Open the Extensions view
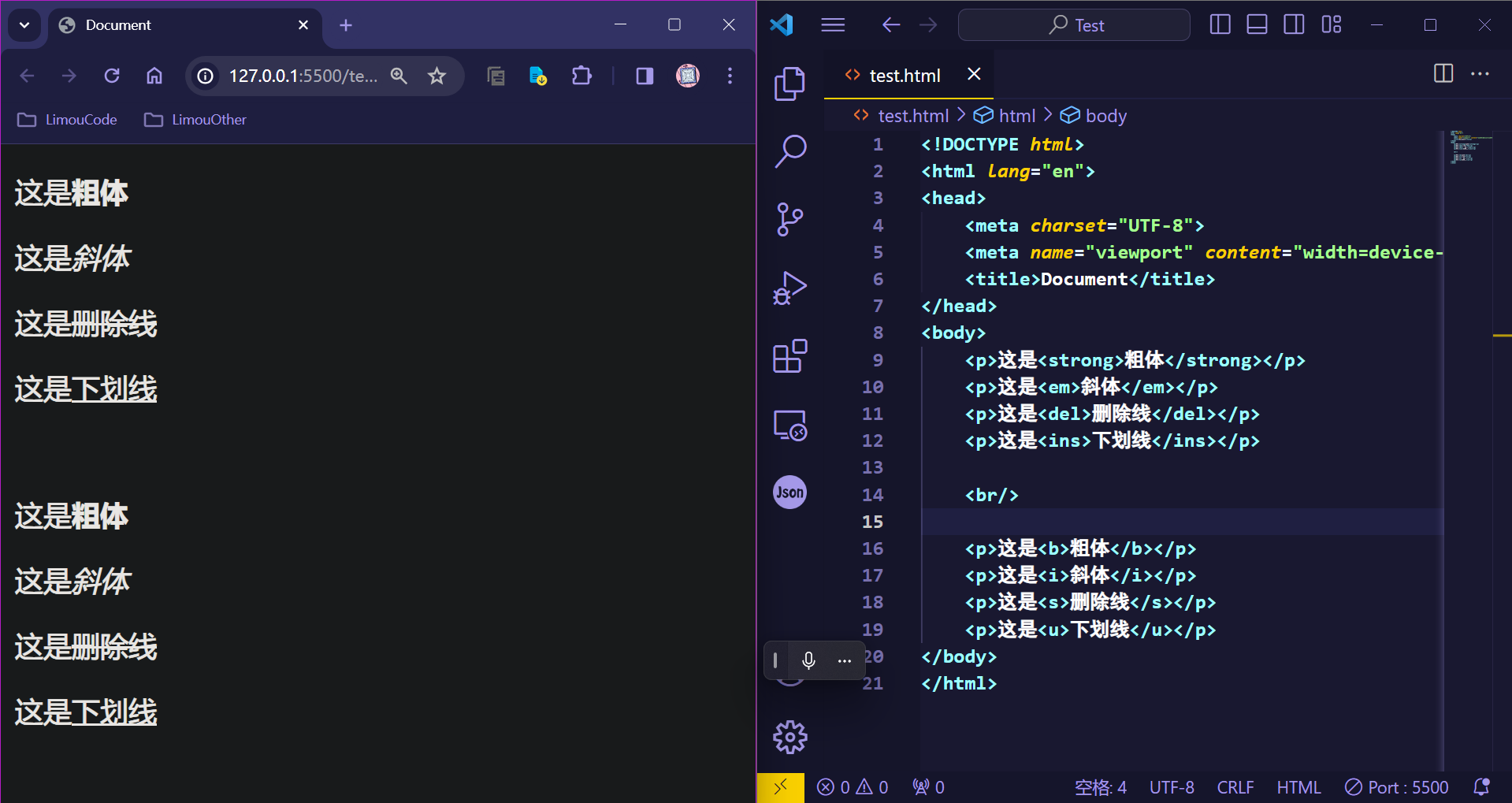Image resolution: width=1512 pixels, height=803 pixels. (789, 356)
